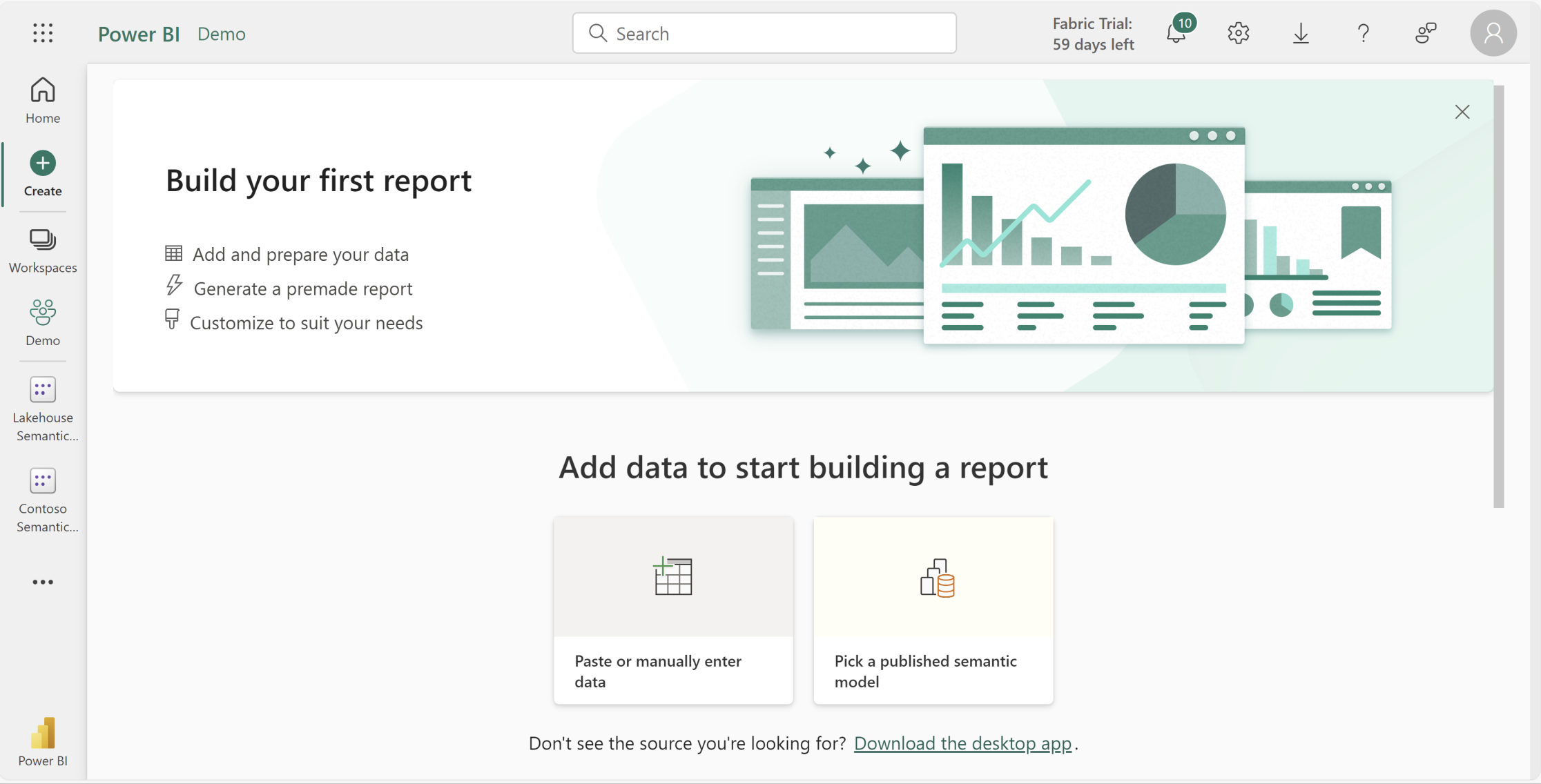Go to Home in the sidebar

tap(43, 101)
